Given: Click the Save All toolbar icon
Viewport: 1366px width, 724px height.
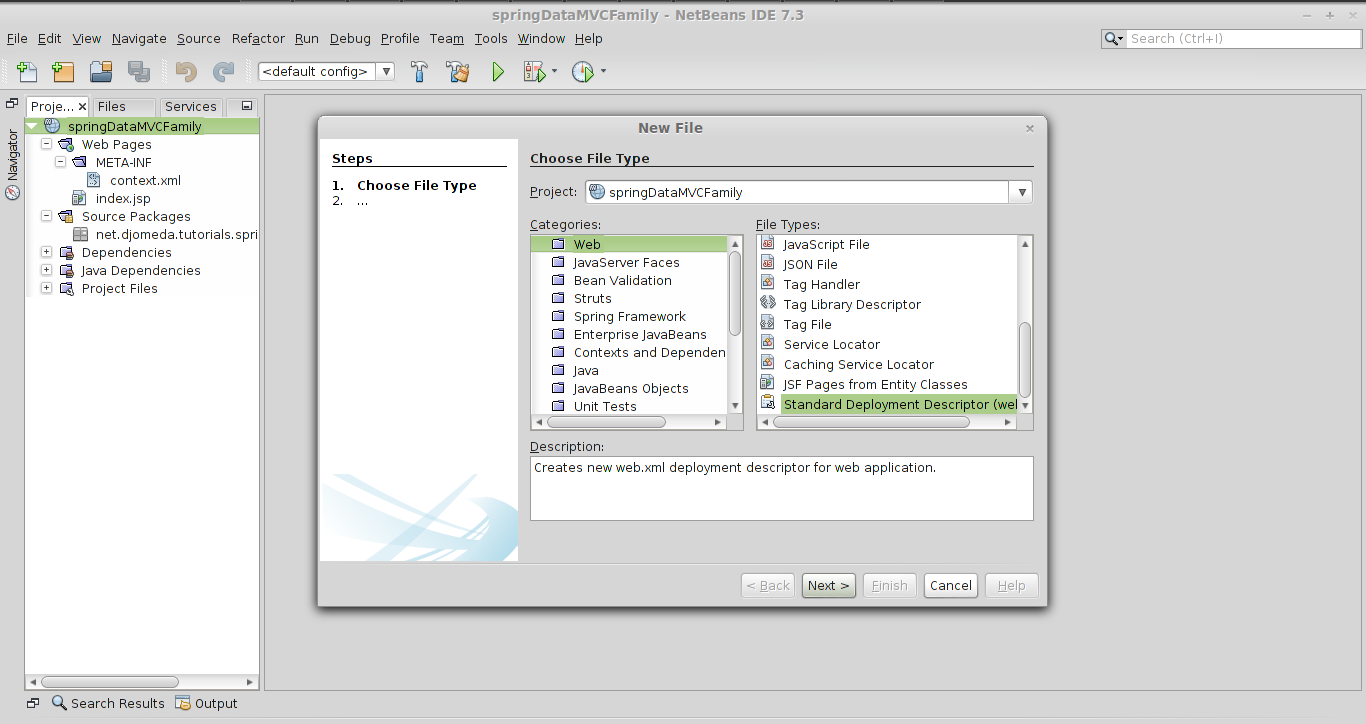Looking at the screenshot, I should coord(139,71).
